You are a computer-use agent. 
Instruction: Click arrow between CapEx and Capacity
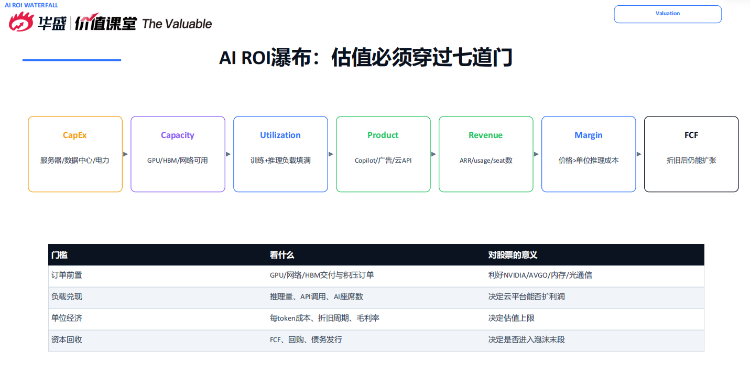point(126,154)
